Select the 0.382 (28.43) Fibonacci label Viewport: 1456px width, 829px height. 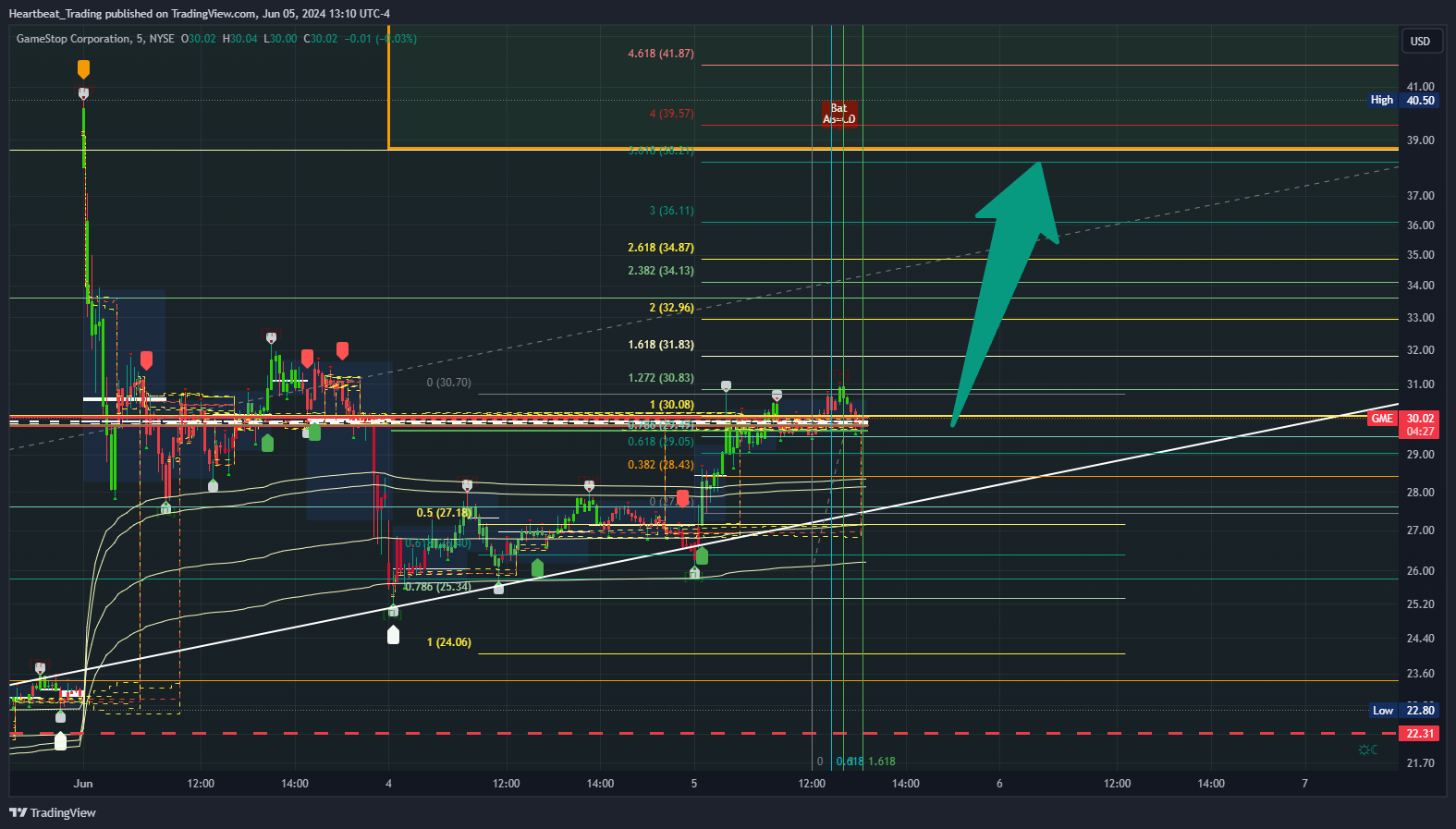click(661, 465)
